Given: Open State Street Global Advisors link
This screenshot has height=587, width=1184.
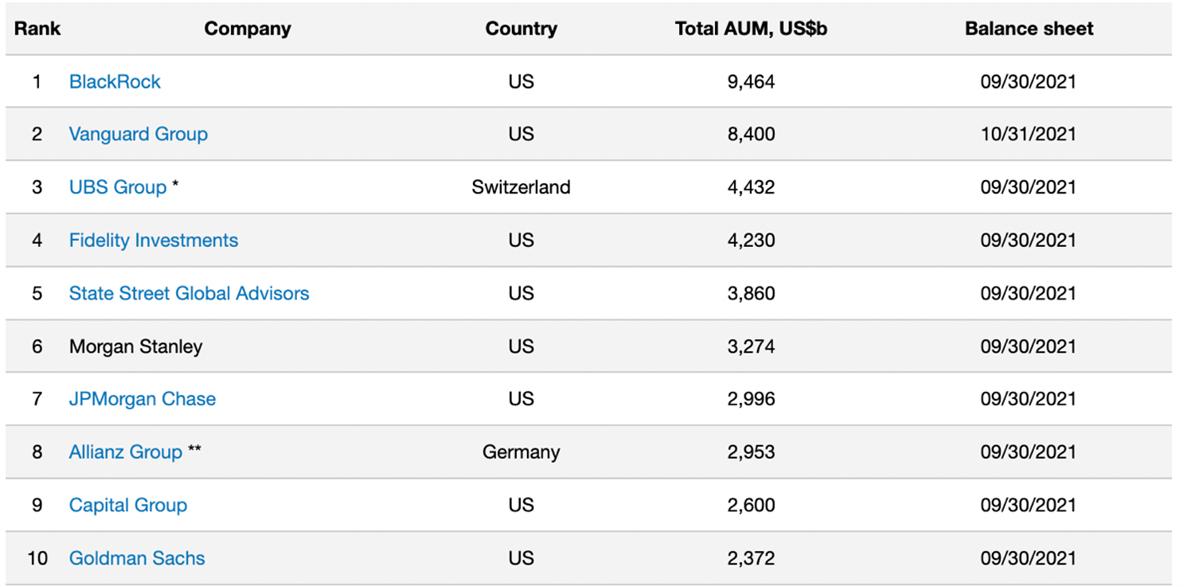Looking at the screenshot, I should (x=188, y=293).
